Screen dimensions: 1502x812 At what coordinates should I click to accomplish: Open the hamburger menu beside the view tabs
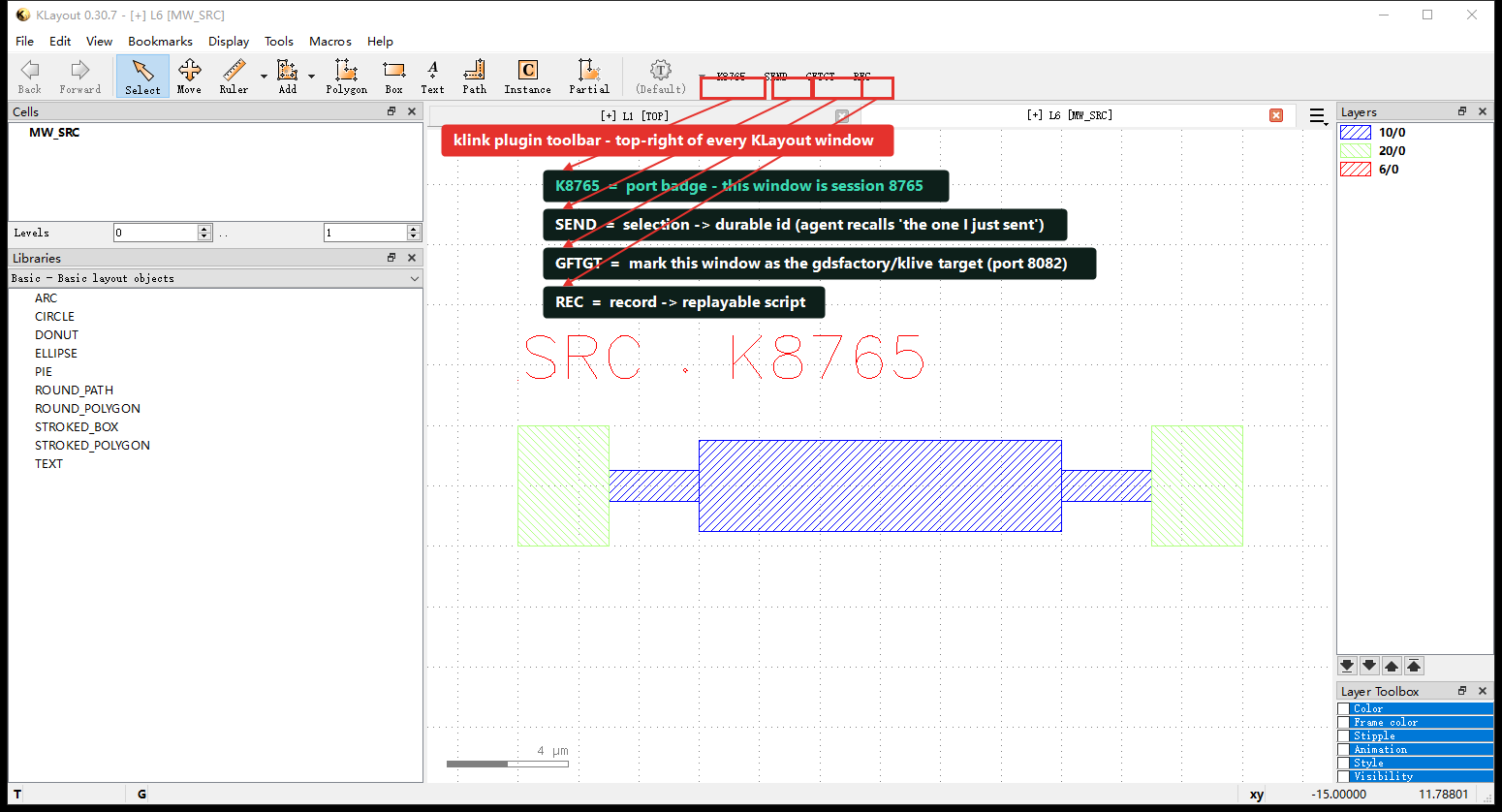(1317, 116)
